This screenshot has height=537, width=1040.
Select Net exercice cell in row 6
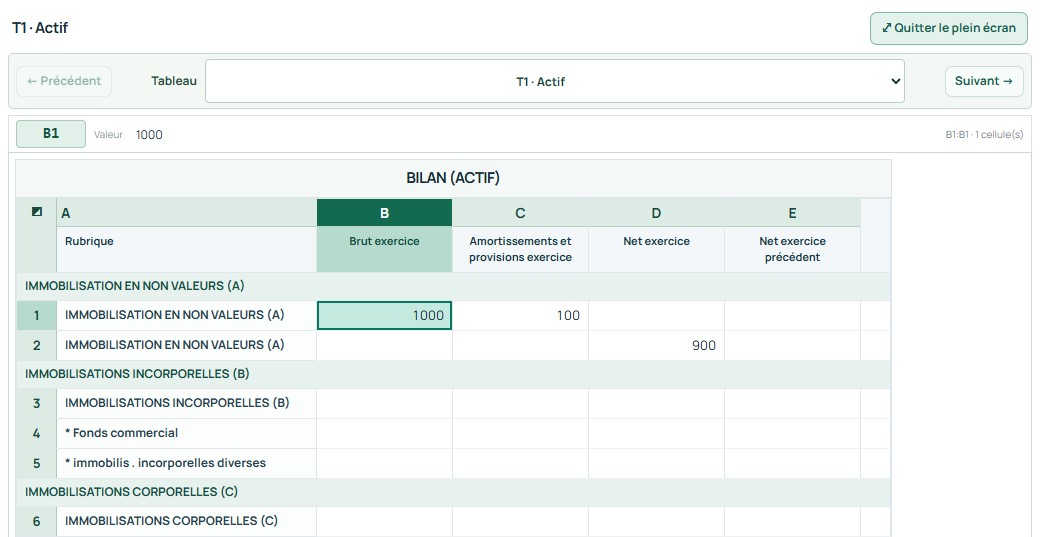(657, 522)
